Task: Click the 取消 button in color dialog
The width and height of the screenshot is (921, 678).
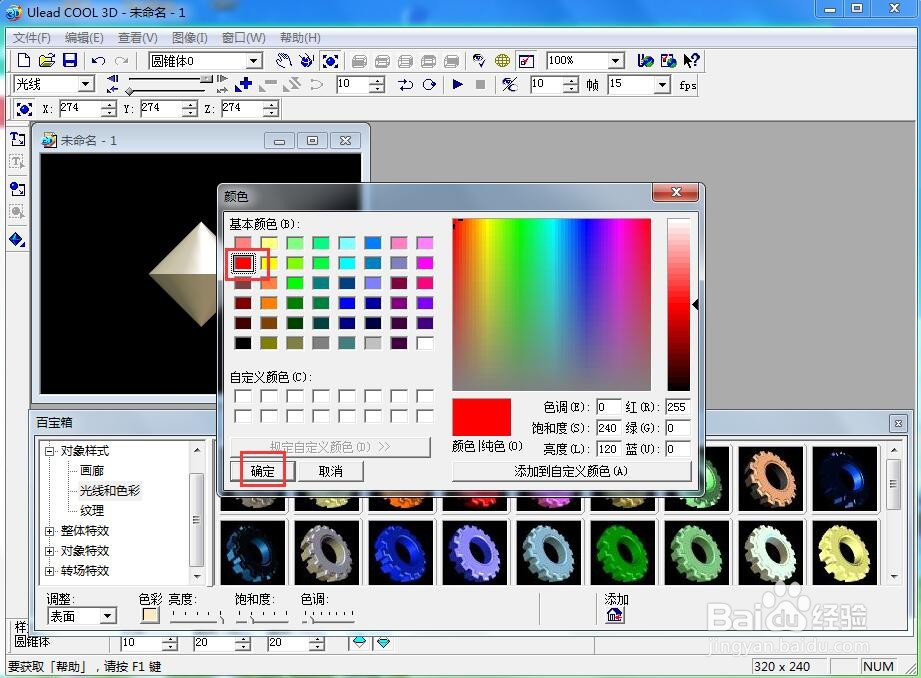Action: pos(331,471)
